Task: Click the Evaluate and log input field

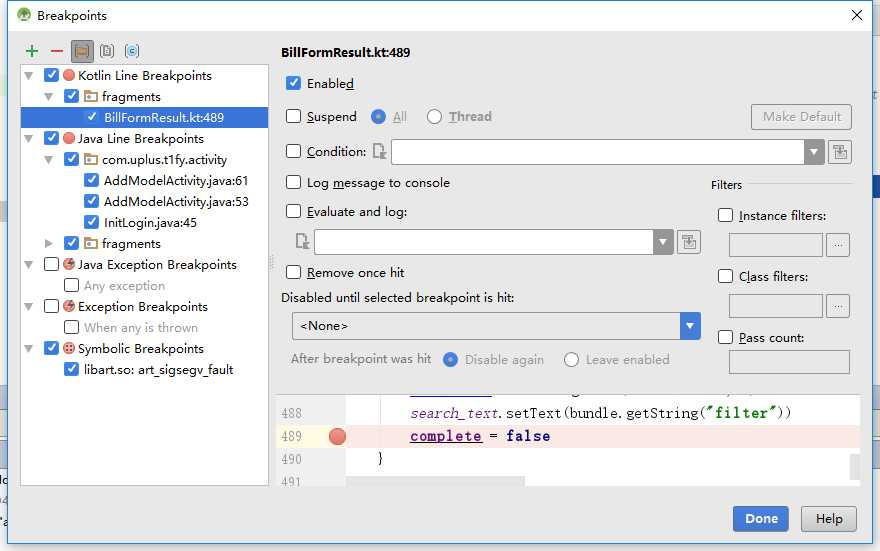Action: pyautogui.click(x=484, y=242)
